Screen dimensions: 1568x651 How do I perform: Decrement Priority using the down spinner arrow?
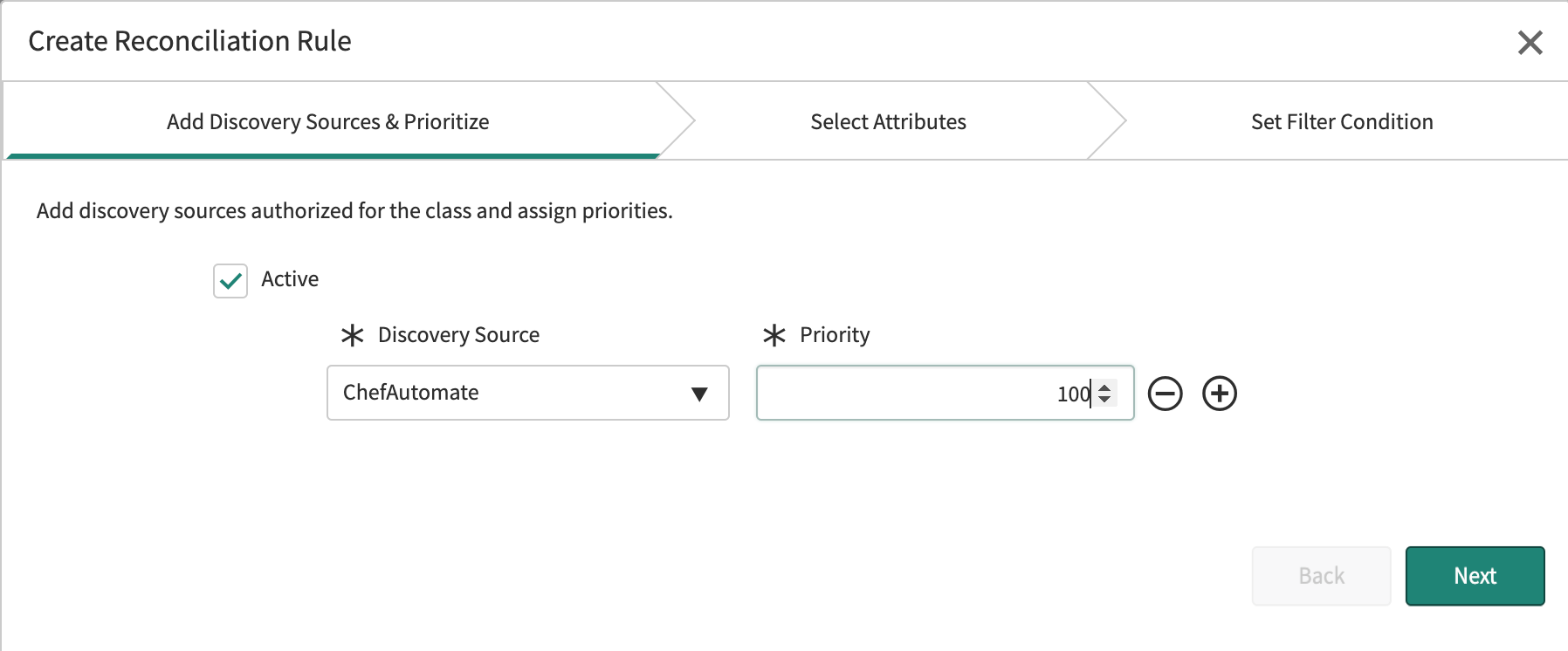[x=1104, y=400]
